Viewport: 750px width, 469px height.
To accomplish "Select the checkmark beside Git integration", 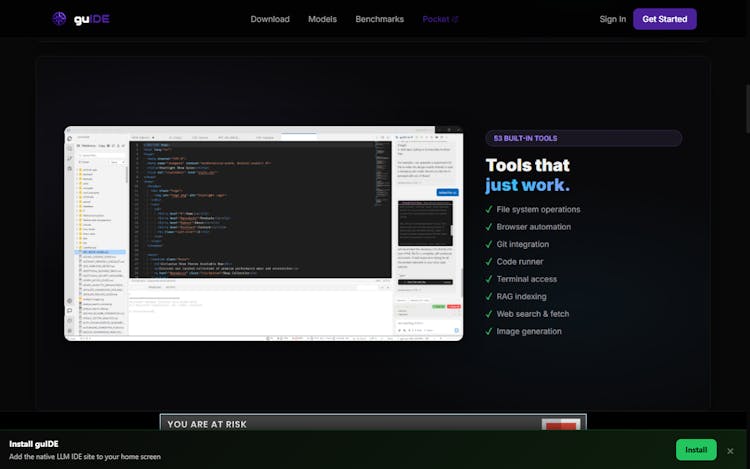I will point(489,244).
